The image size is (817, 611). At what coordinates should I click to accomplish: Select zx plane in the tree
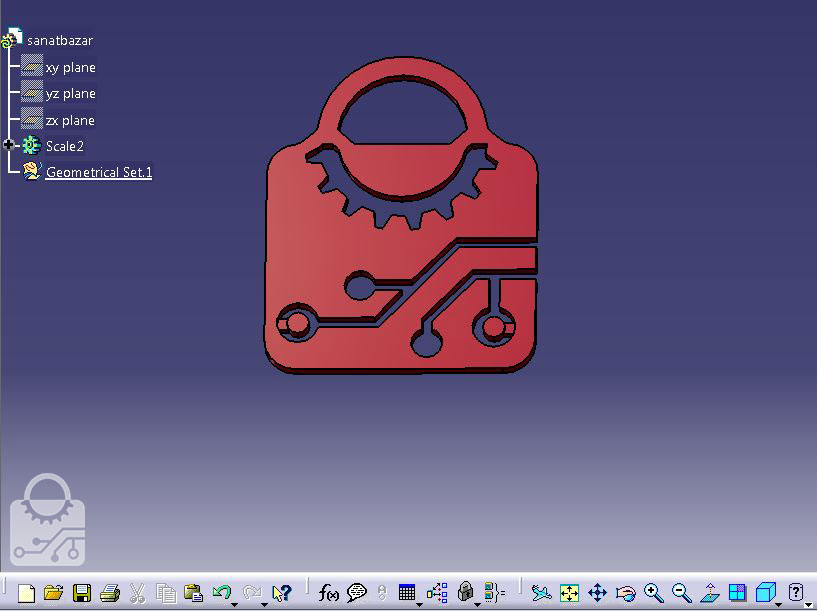pos(70,120)
